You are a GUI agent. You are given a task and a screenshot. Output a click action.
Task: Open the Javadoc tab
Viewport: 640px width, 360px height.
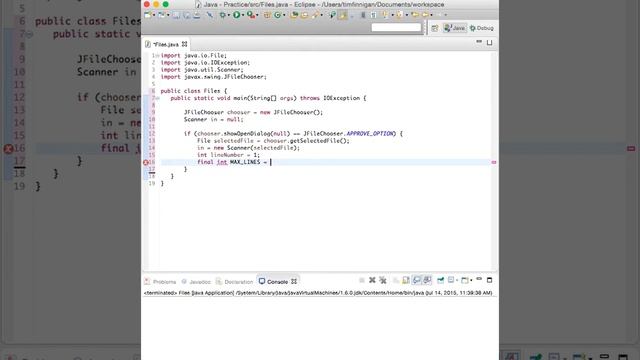click(196, 282)
